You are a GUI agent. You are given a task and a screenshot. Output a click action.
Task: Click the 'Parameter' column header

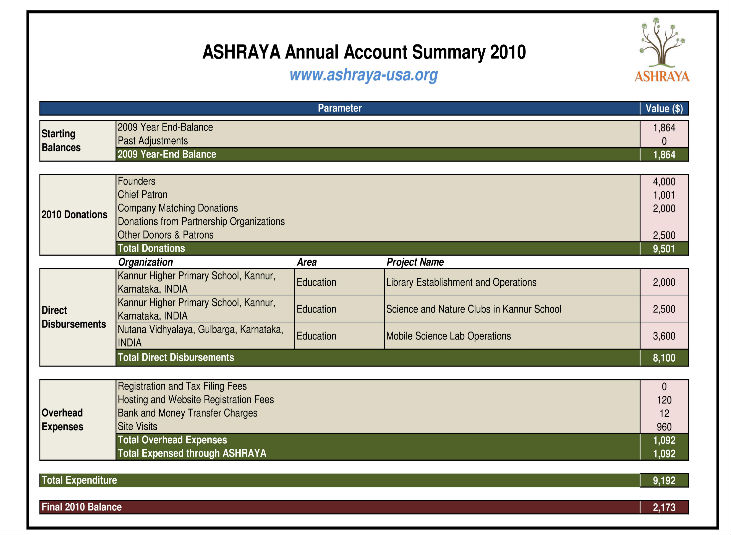(x=339, y=108)
